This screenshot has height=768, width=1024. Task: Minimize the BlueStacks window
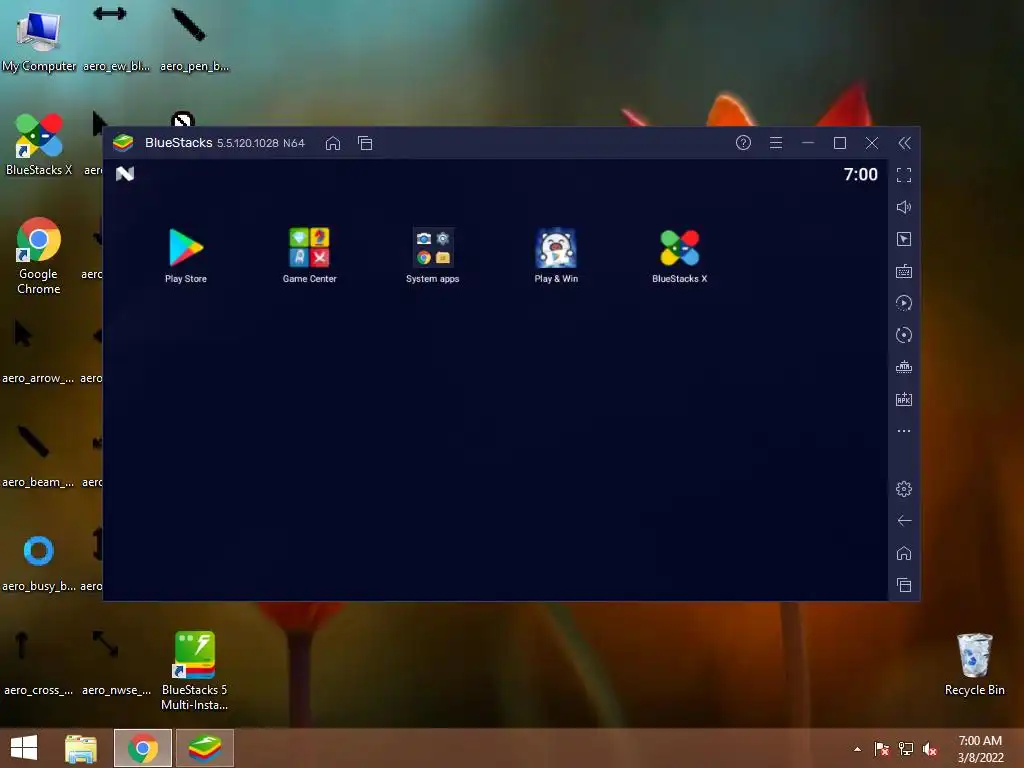tap(808, 143)
